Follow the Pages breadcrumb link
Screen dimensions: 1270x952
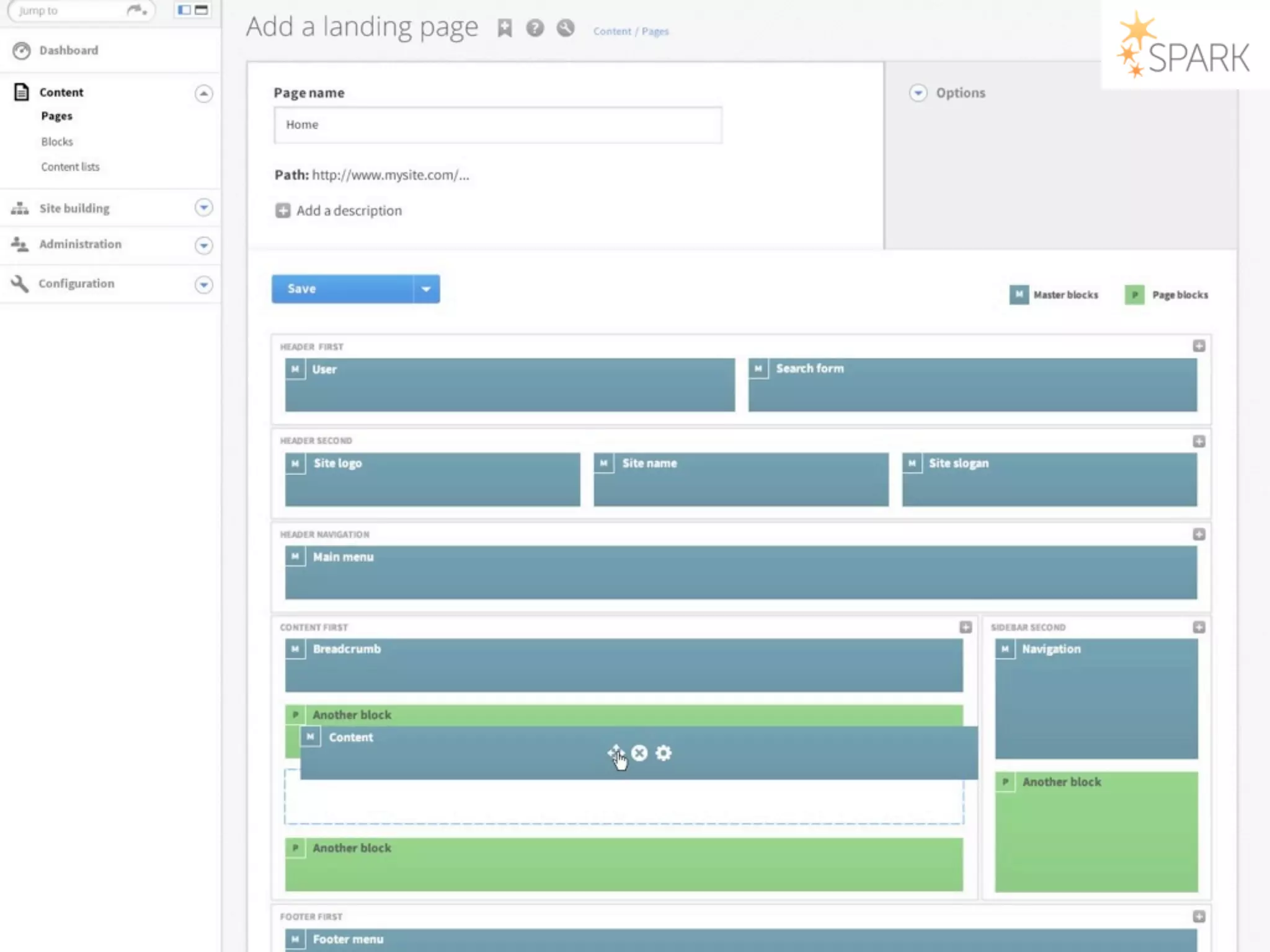pos(655,31)
